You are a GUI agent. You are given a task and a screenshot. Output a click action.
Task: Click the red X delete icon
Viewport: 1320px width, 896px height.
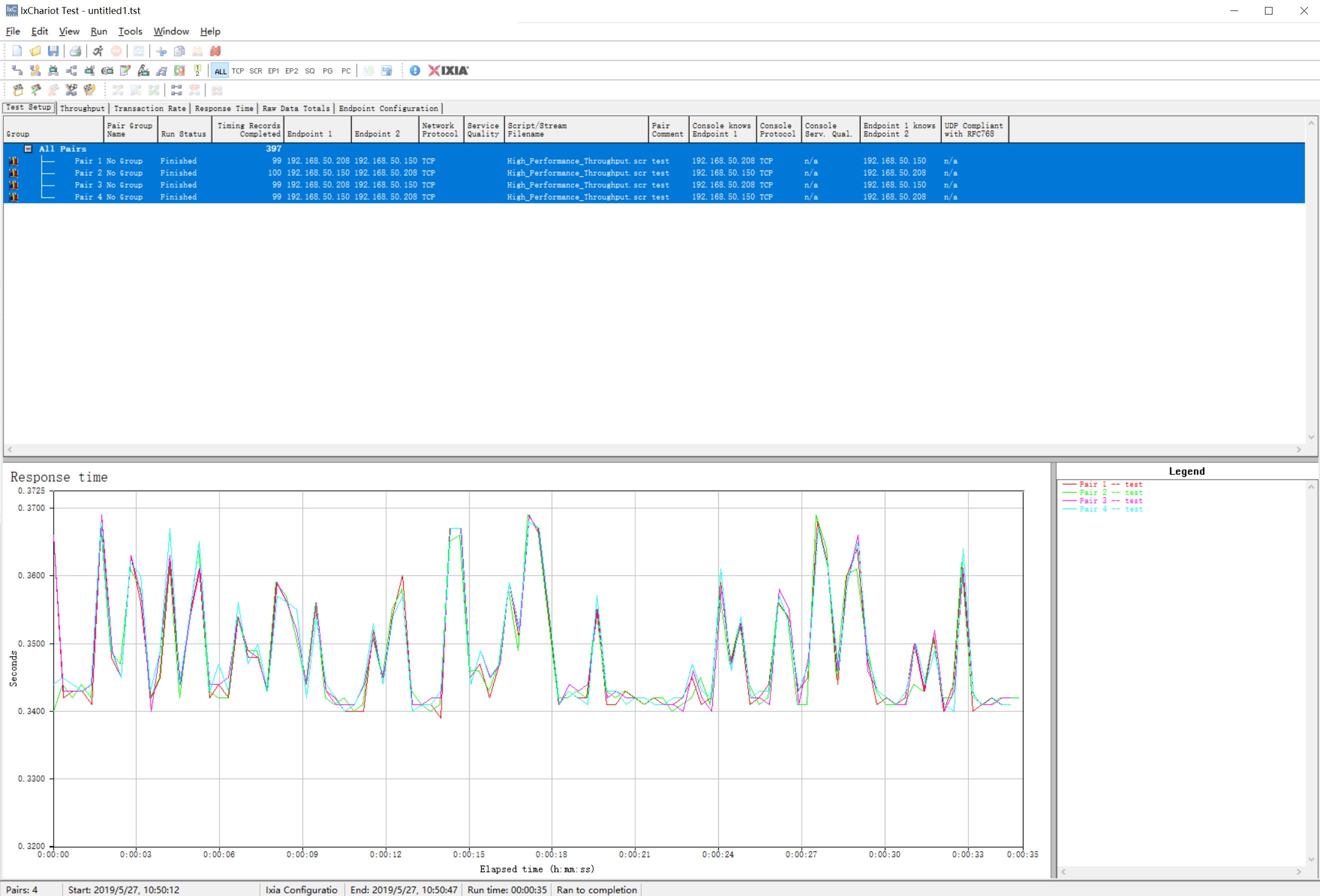click(x=215, y=51)
